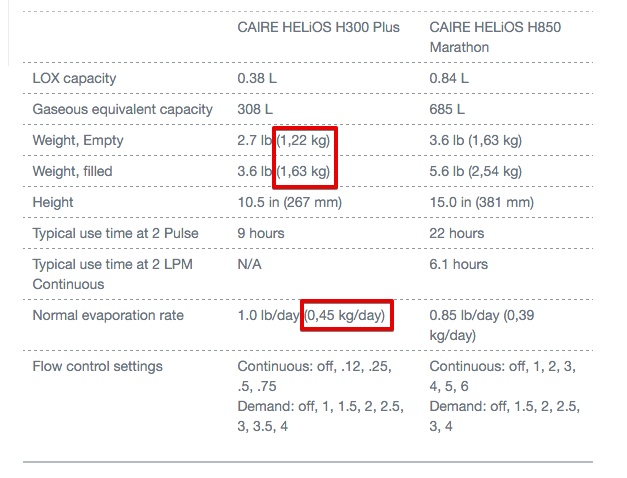Select the 685 L gaseous capacity value
The height and width of the screenshot is (478, 627).
(x=448, y=109)
